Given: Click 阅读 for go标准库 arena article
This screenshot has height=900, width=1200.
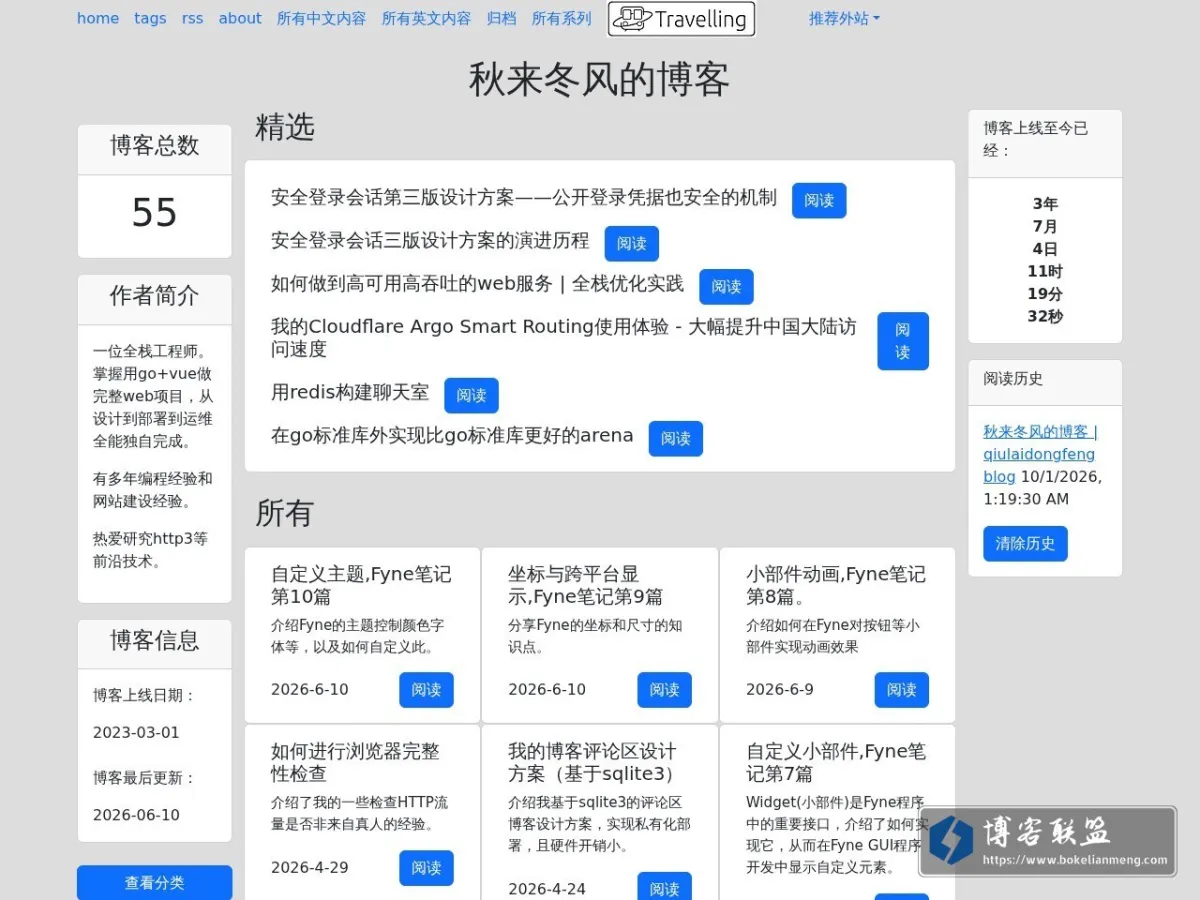Looking at the screenshot, I should pyautogui.click(x=676, y=438).
